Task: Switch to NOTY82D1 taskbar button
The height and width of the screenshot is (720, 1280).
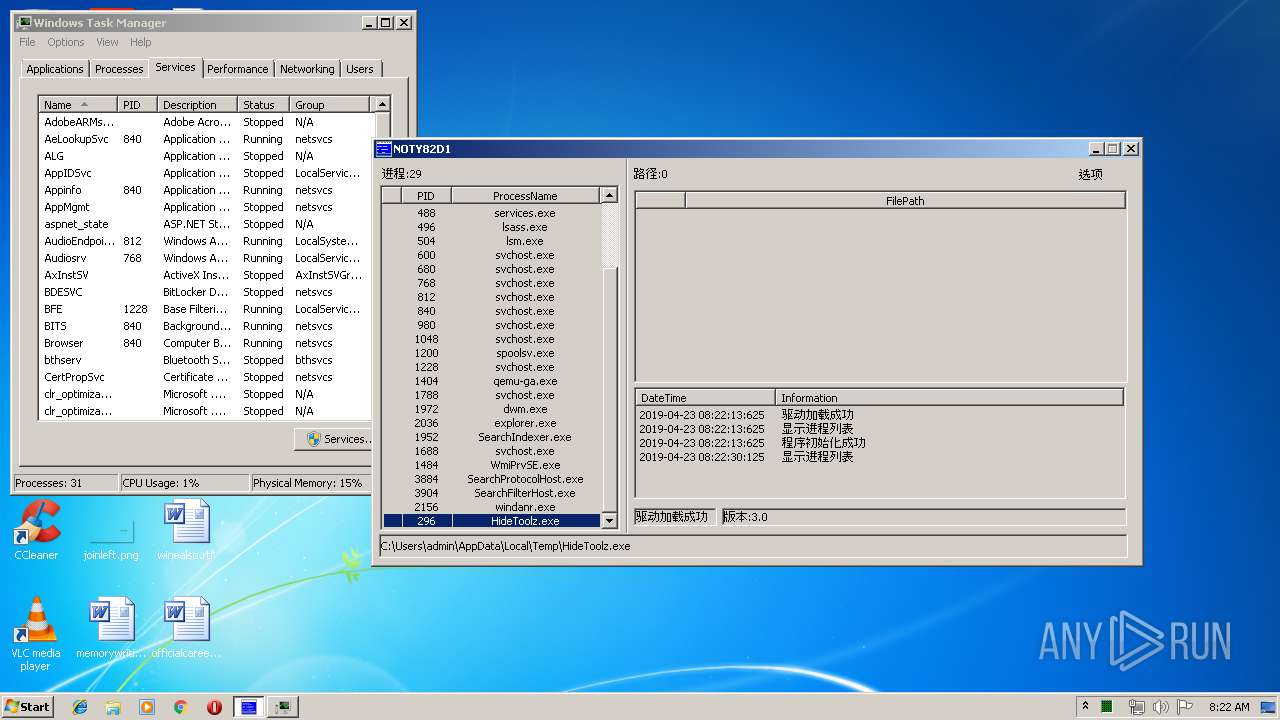Action: click(x=249, y=707)
